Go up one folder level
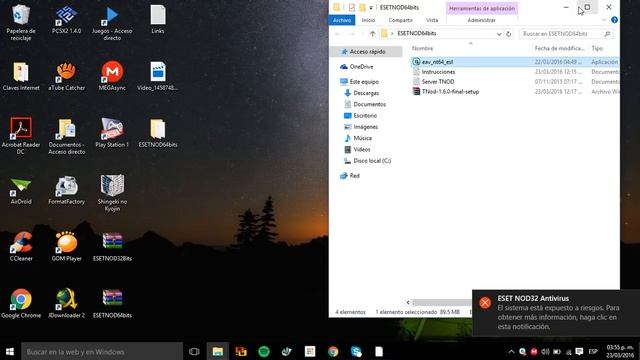Viewport: 640px width, 360px height. (372, 34)
